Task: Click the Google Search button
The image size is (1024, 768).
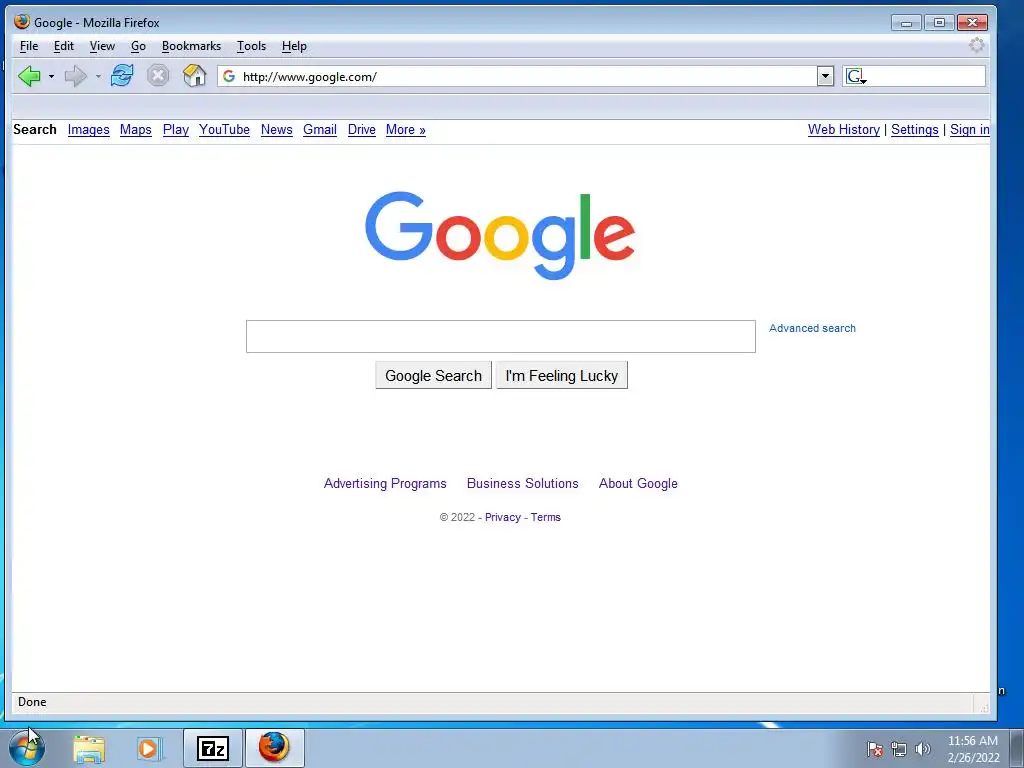Action: 434,376
